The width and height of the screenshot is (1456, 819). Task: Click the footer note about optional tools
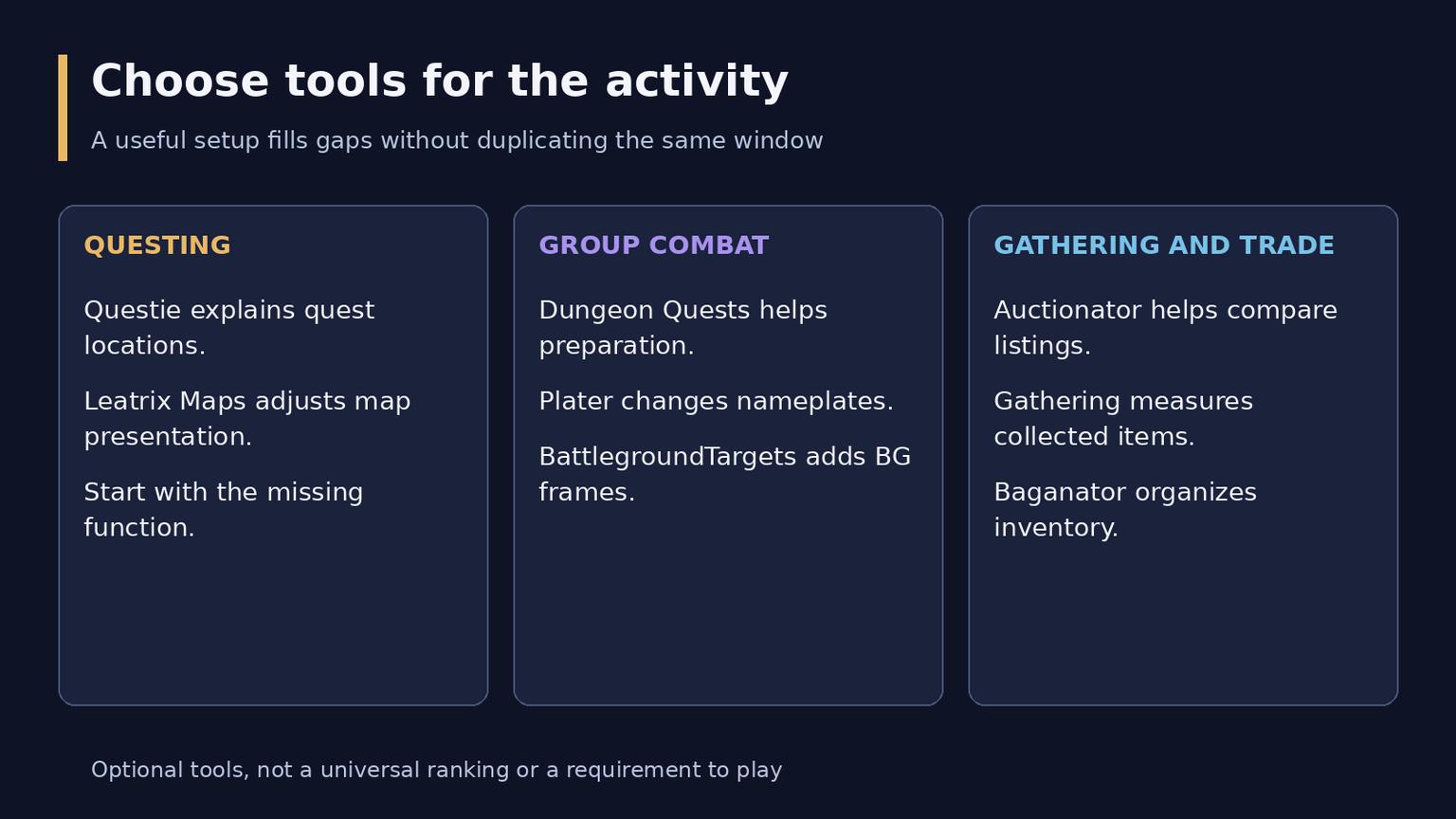tap(437, 770)
